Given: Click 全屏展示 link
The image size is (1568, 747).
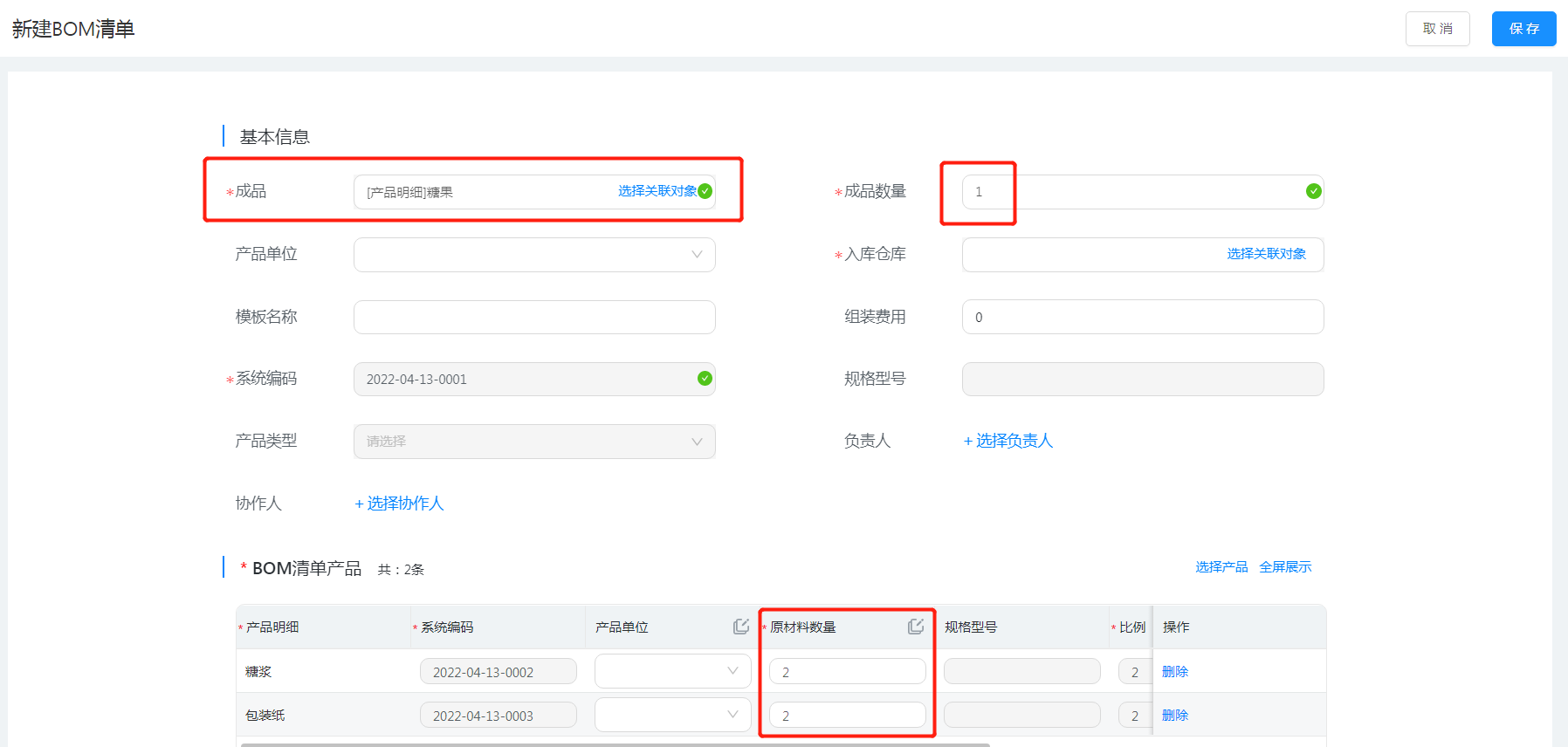Looking at the screenshot, I should tap(1285, 567).
